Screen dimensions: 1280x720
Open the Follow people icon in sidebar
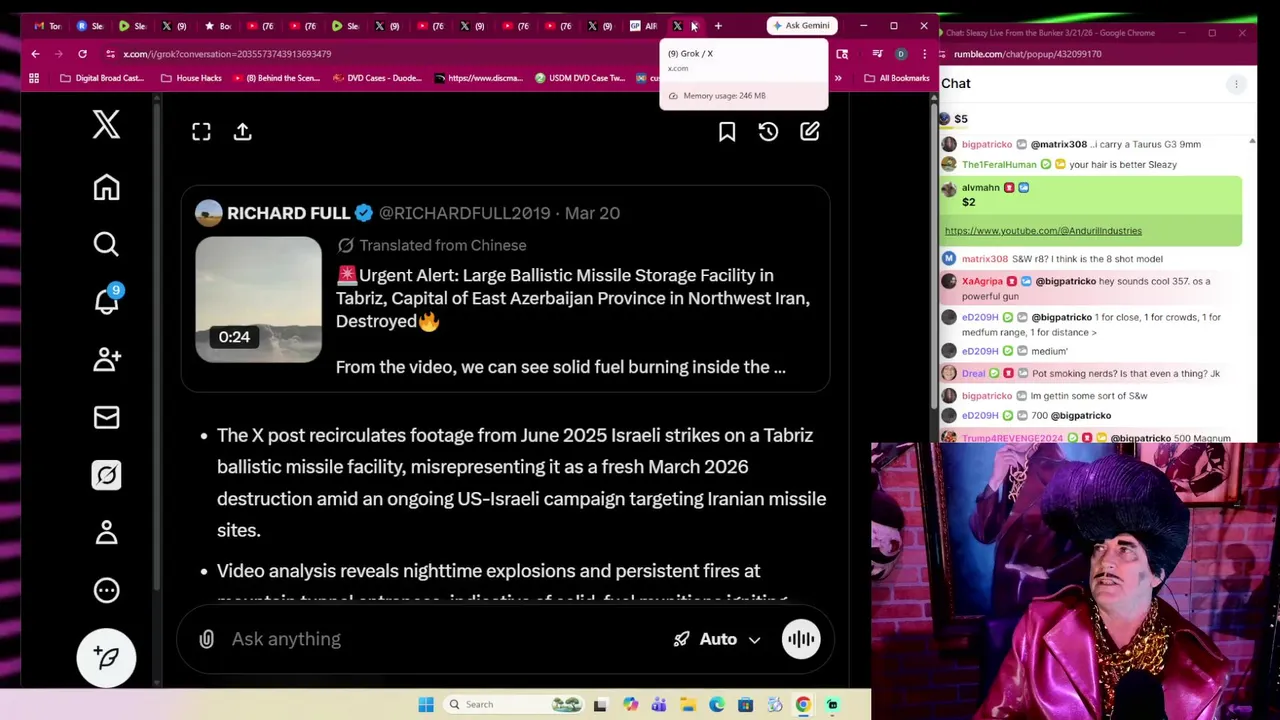tap(106, 359)
